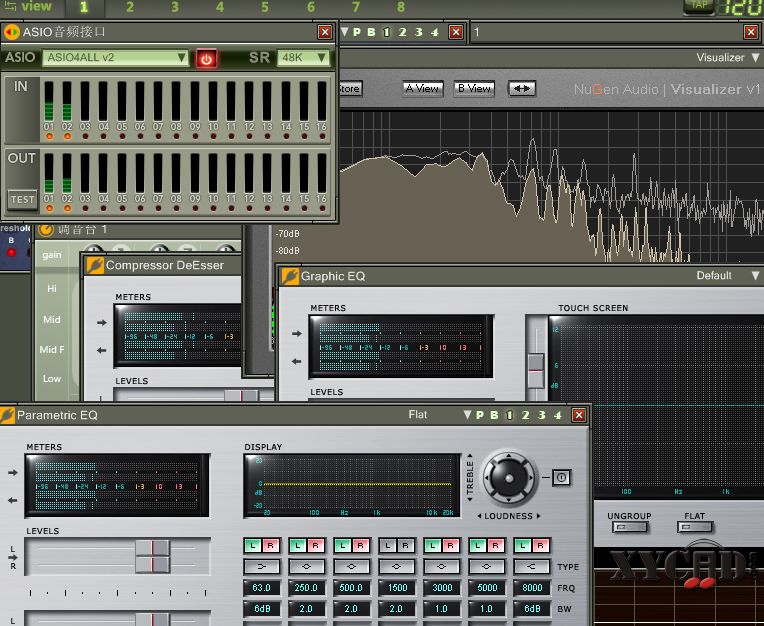Select view 5 in the top bar
The width and height of the screenshot is (764, 626).
(x=265, y=7)
